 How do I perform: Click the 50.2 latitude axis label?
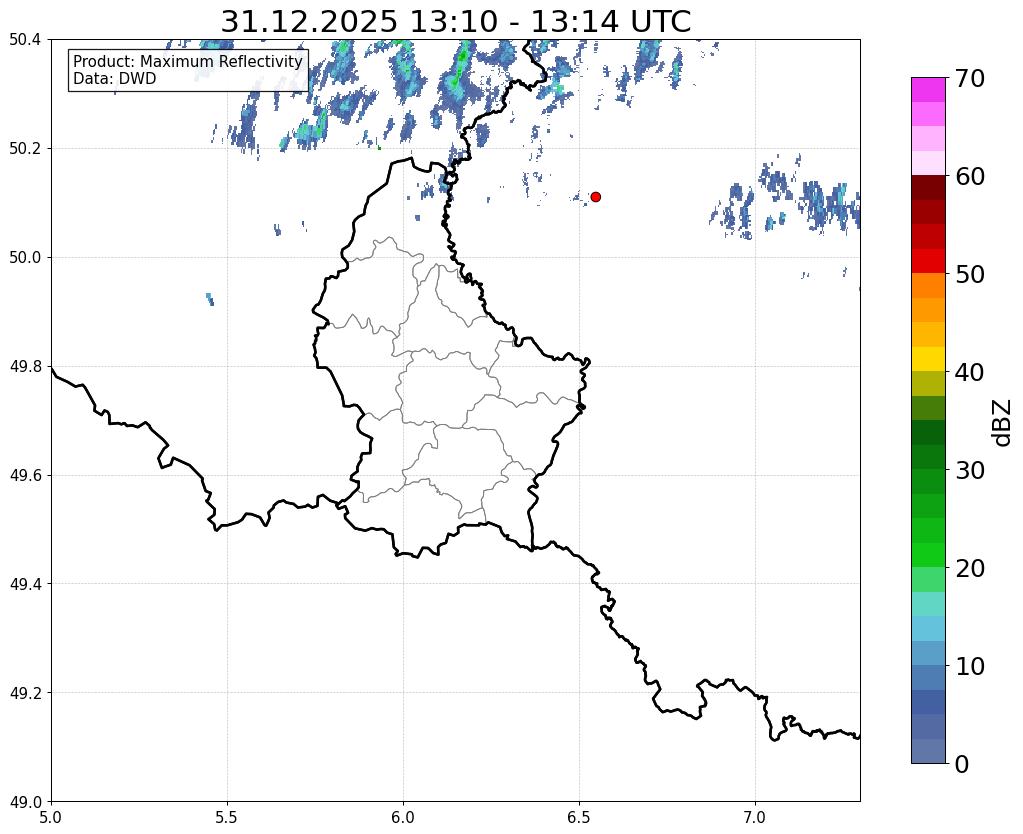coord(25,149)
